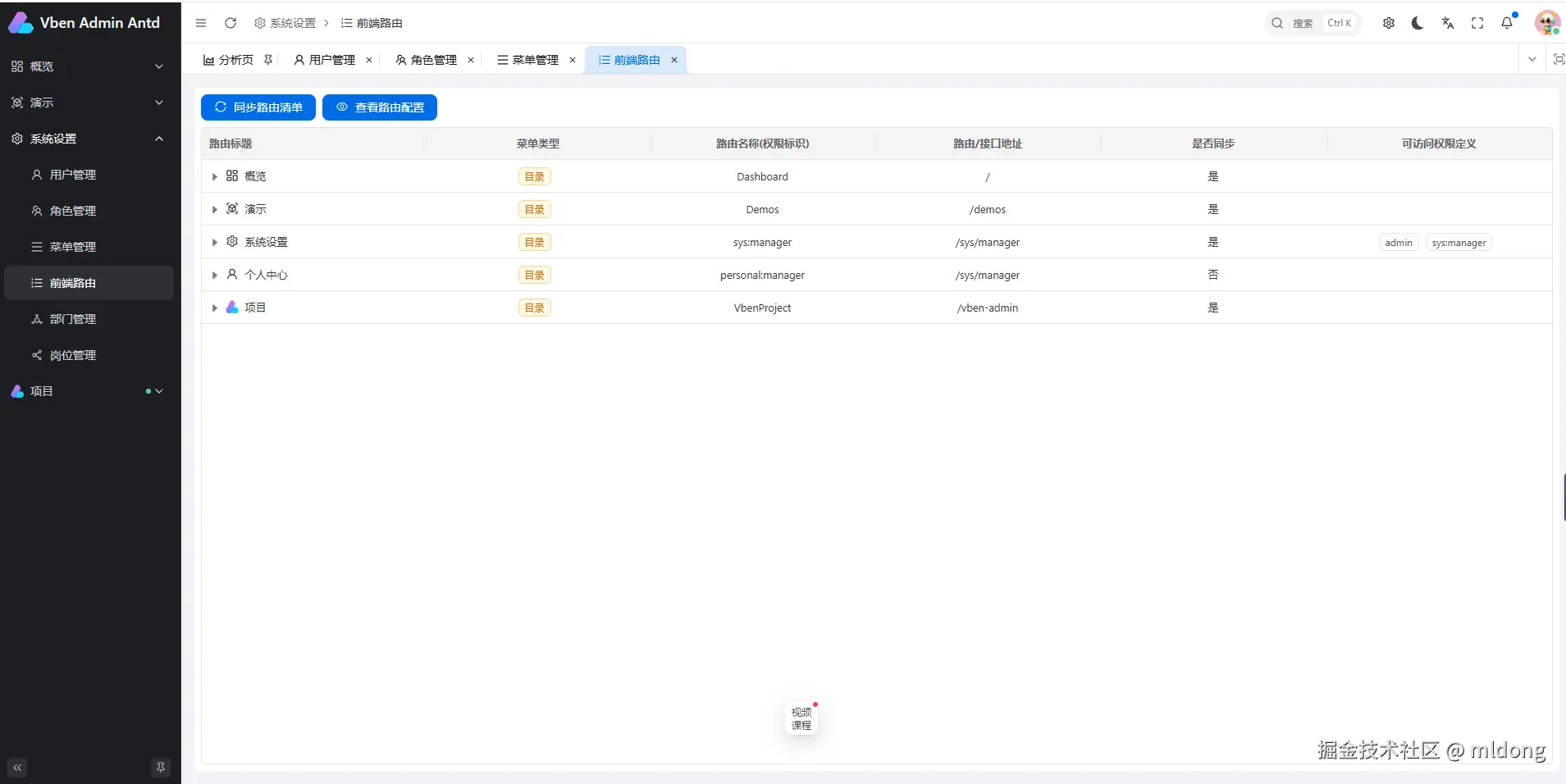The height and width of the screenshot is (784, 1566).
Task: Enter fullscreen mode icon
Action: 1477,23
